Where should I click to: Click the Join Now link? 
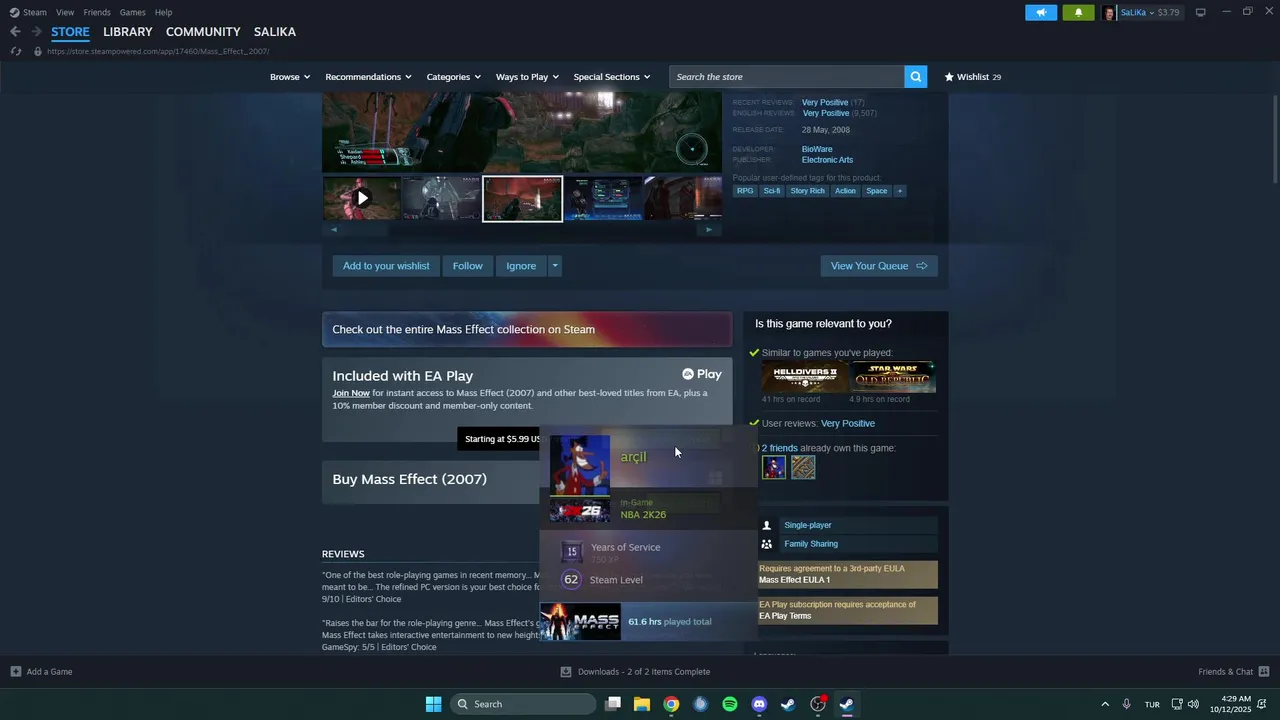click(351, 393)
